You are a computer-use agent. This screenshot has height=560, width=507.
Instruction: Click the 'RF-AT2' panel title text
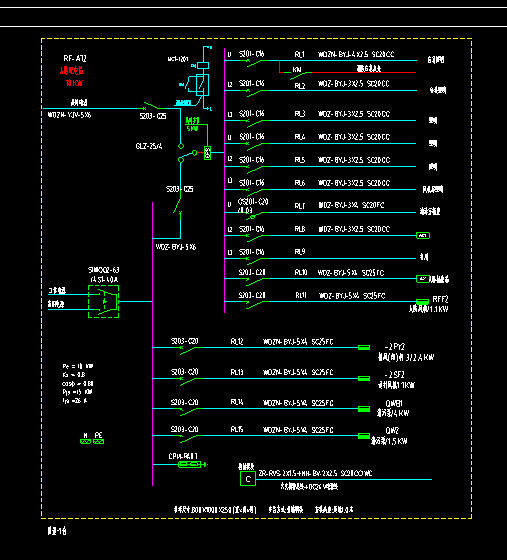pos(75,58)
